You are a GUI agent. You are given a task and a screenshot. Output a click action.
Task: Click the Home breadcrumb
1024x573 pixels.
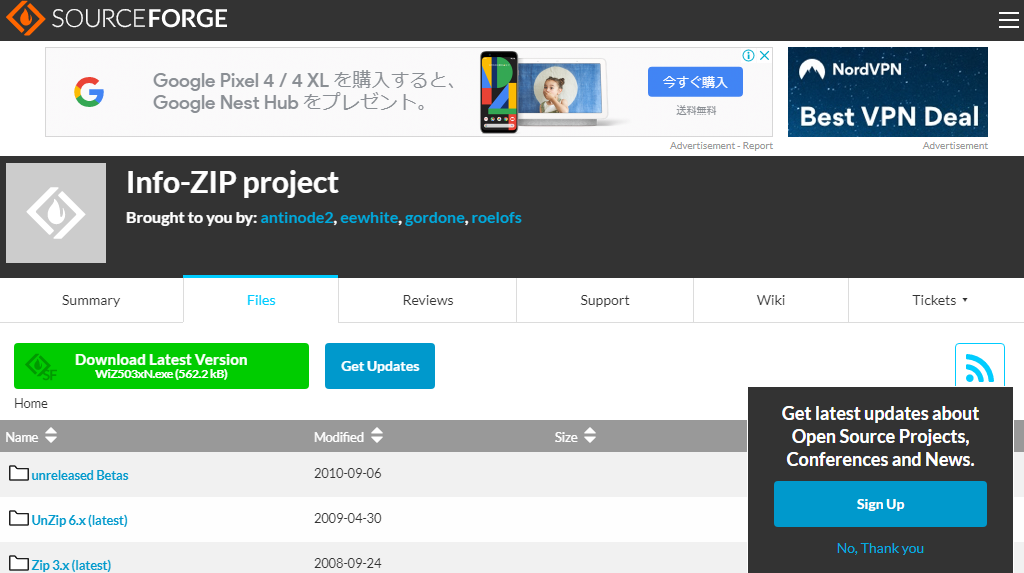(x=31, y=403)
